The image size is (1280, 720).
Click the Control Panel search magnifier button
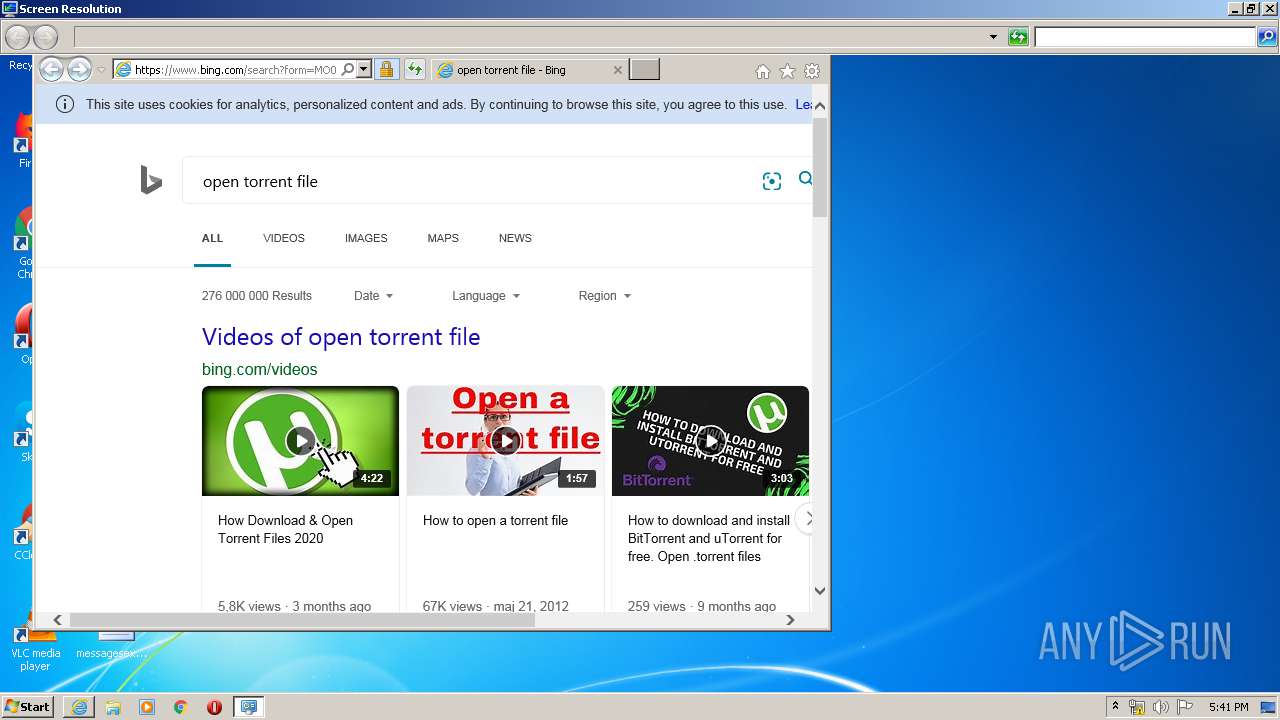tap(1267, 37)
